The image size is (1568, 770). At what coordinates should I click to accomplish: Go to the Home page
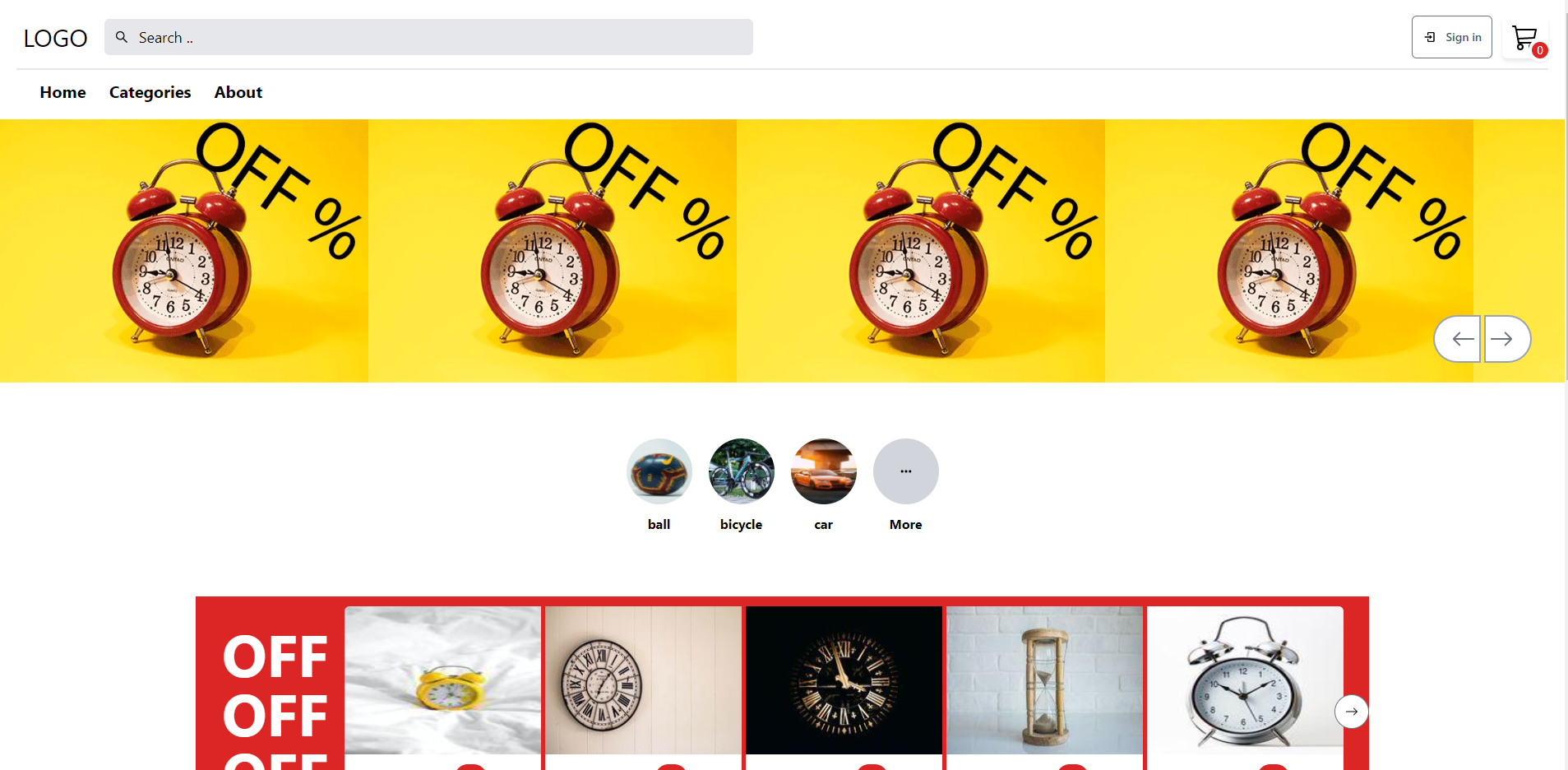tap(63, 92)
